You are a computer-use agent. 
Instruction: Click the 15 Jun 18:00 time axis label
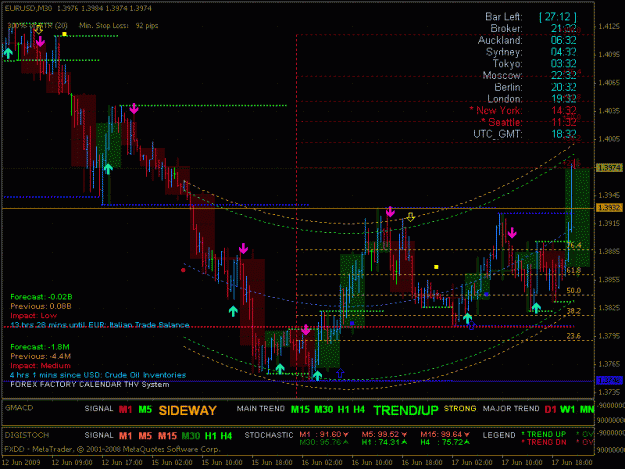(x=272, y=462)
